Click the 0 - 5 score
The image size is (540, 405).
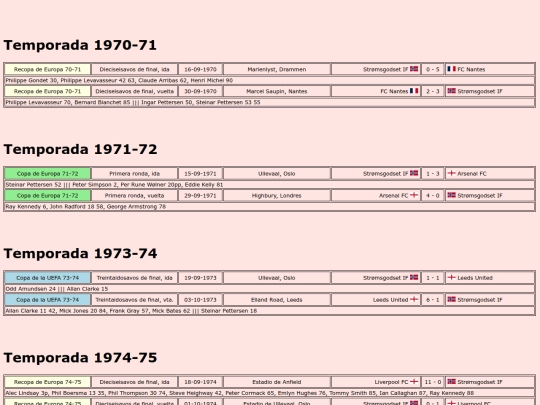[x=433, y=69]
